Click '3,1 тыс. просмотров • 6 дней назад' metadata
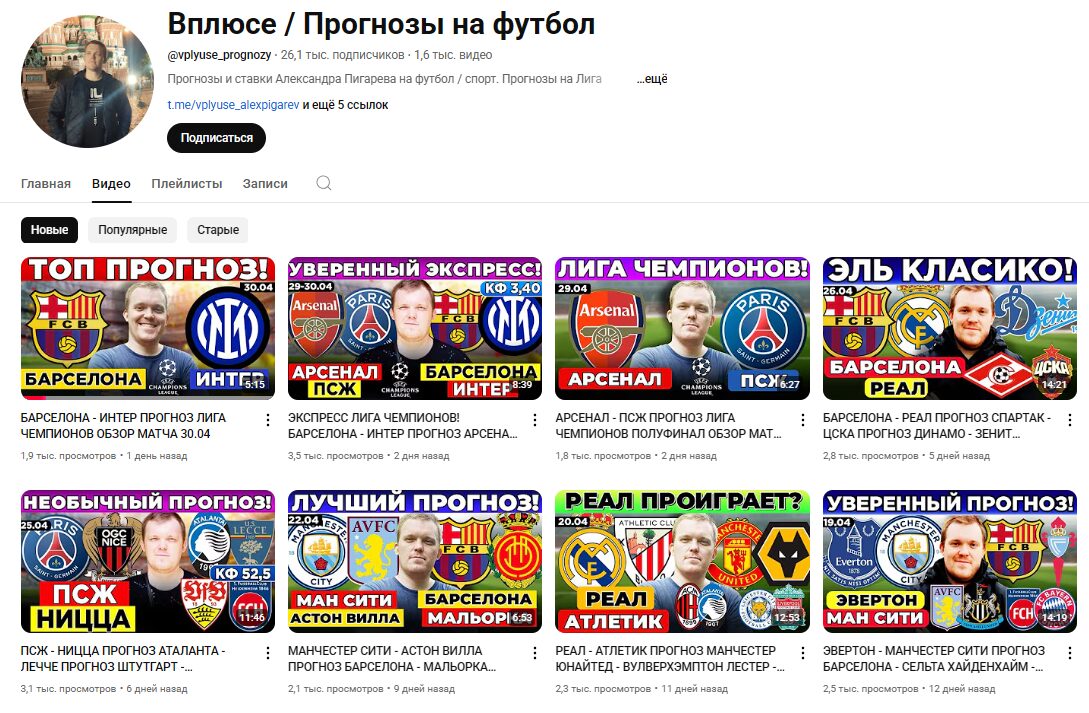This screenshot has height=713, width=1089. coord(104,689)
